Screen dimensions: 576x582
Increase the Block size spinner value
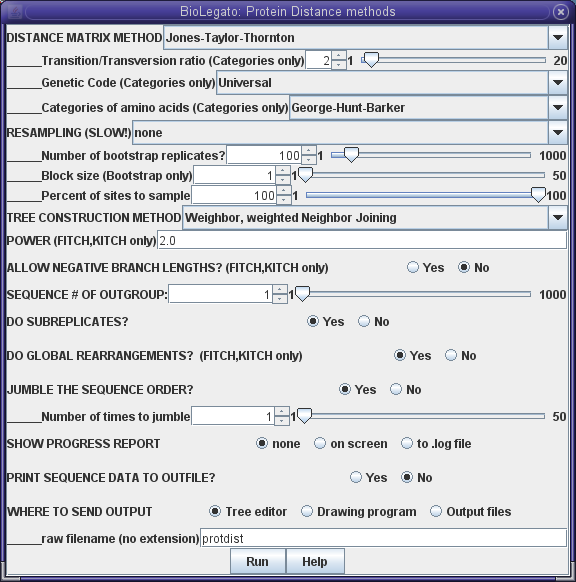283,171
